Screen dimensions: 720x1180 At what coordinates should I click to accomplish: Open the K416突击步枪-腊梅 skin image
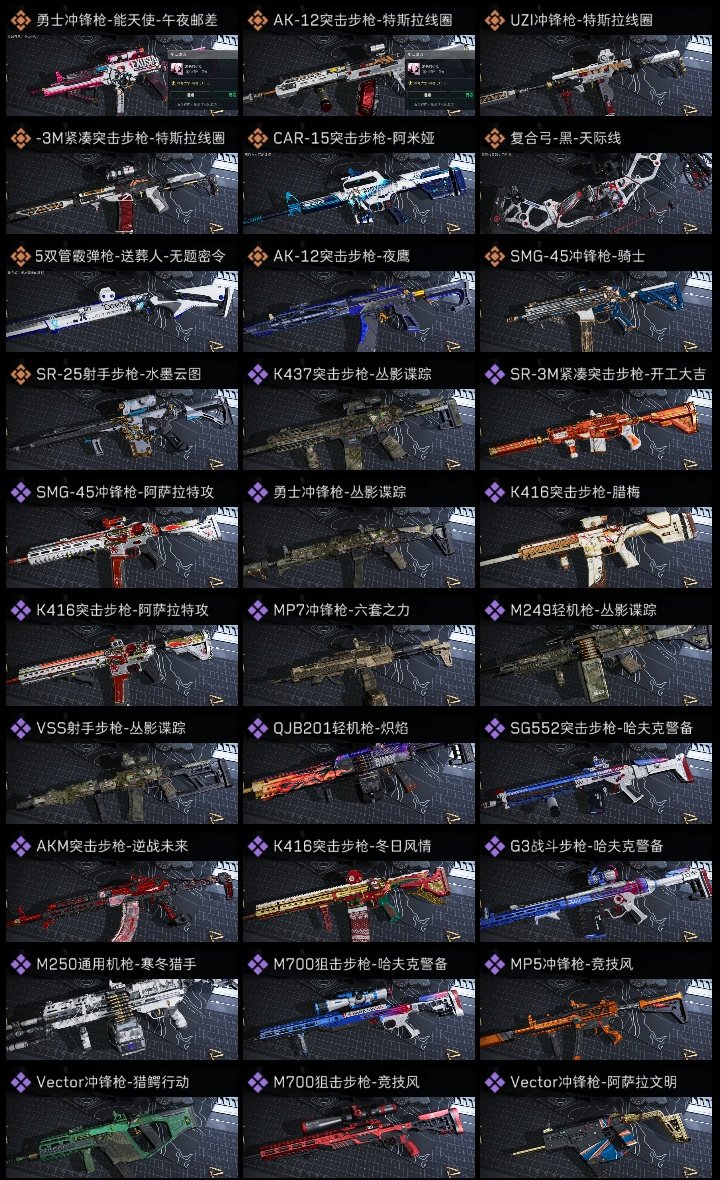click(596, 547)
